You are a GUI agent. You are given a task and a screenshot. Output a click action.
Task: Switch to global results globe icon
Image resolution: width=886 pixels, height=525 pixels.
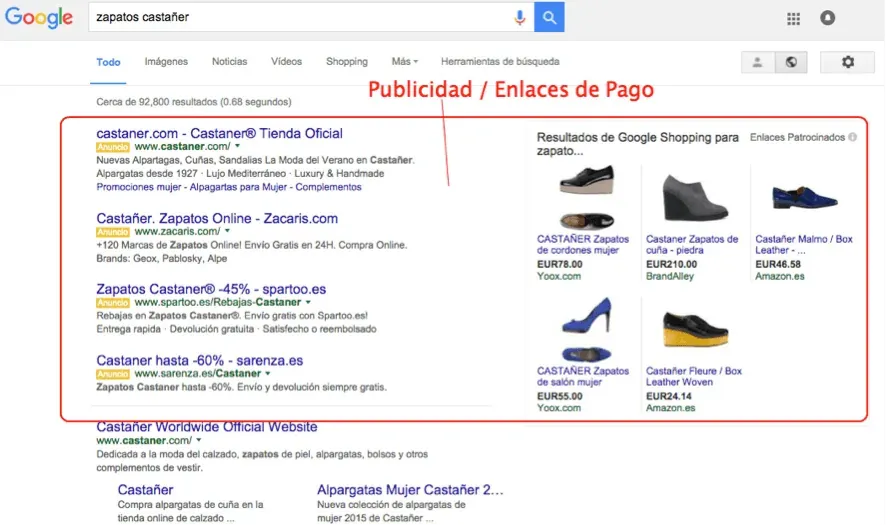point(791,62)
